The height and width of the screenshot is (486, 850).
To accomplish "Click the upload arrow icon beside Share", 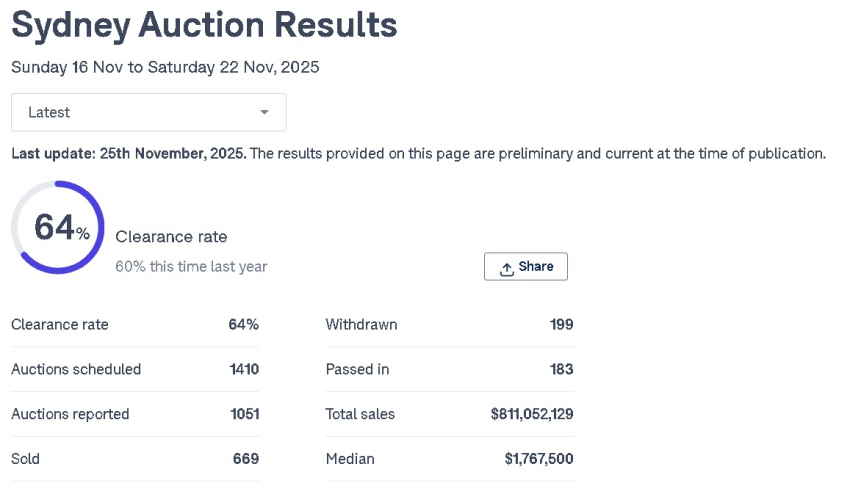I will point(506,268).
